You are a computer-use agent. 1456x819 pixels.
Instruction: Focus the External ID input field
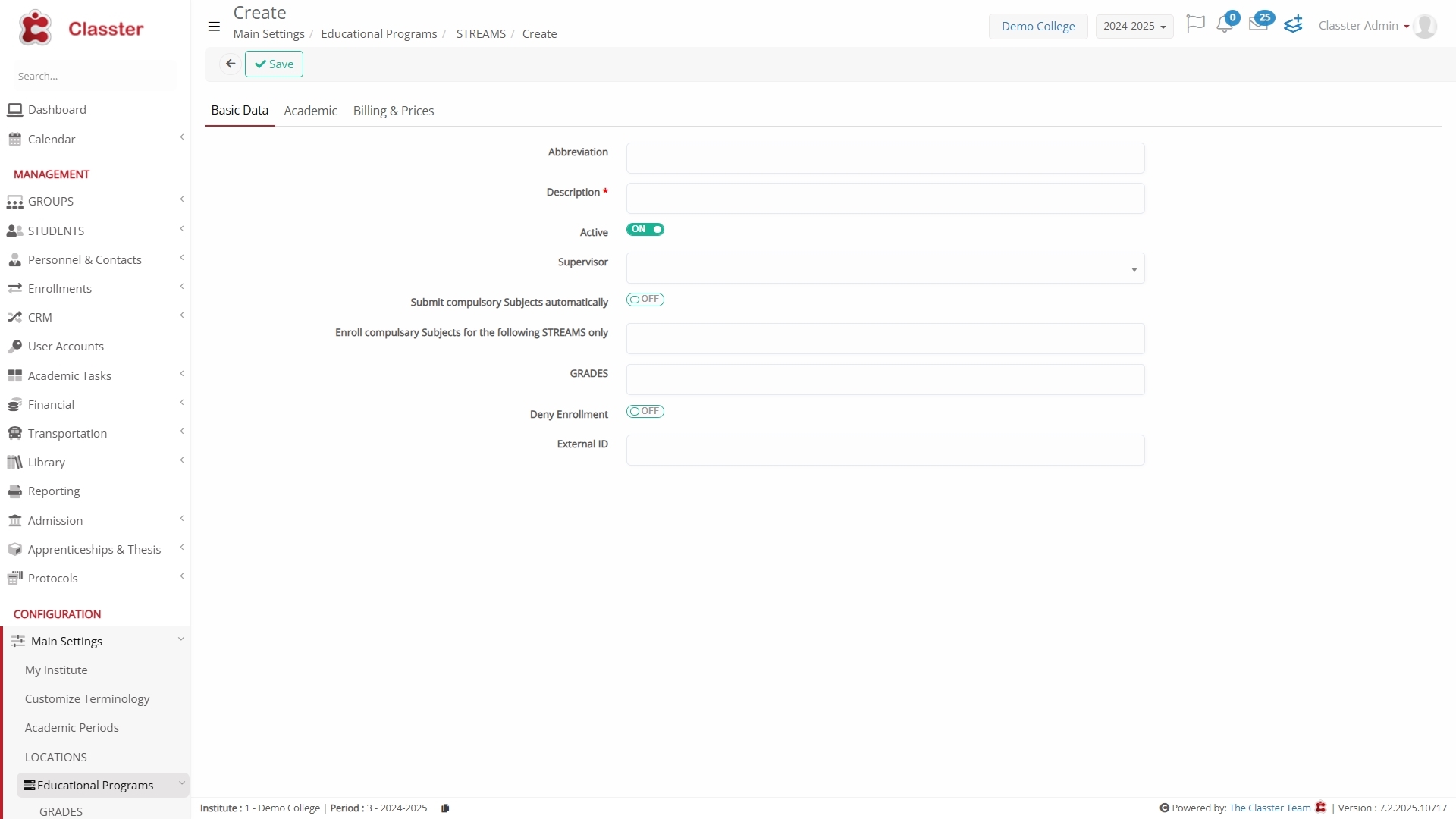[x=885, y=450]
